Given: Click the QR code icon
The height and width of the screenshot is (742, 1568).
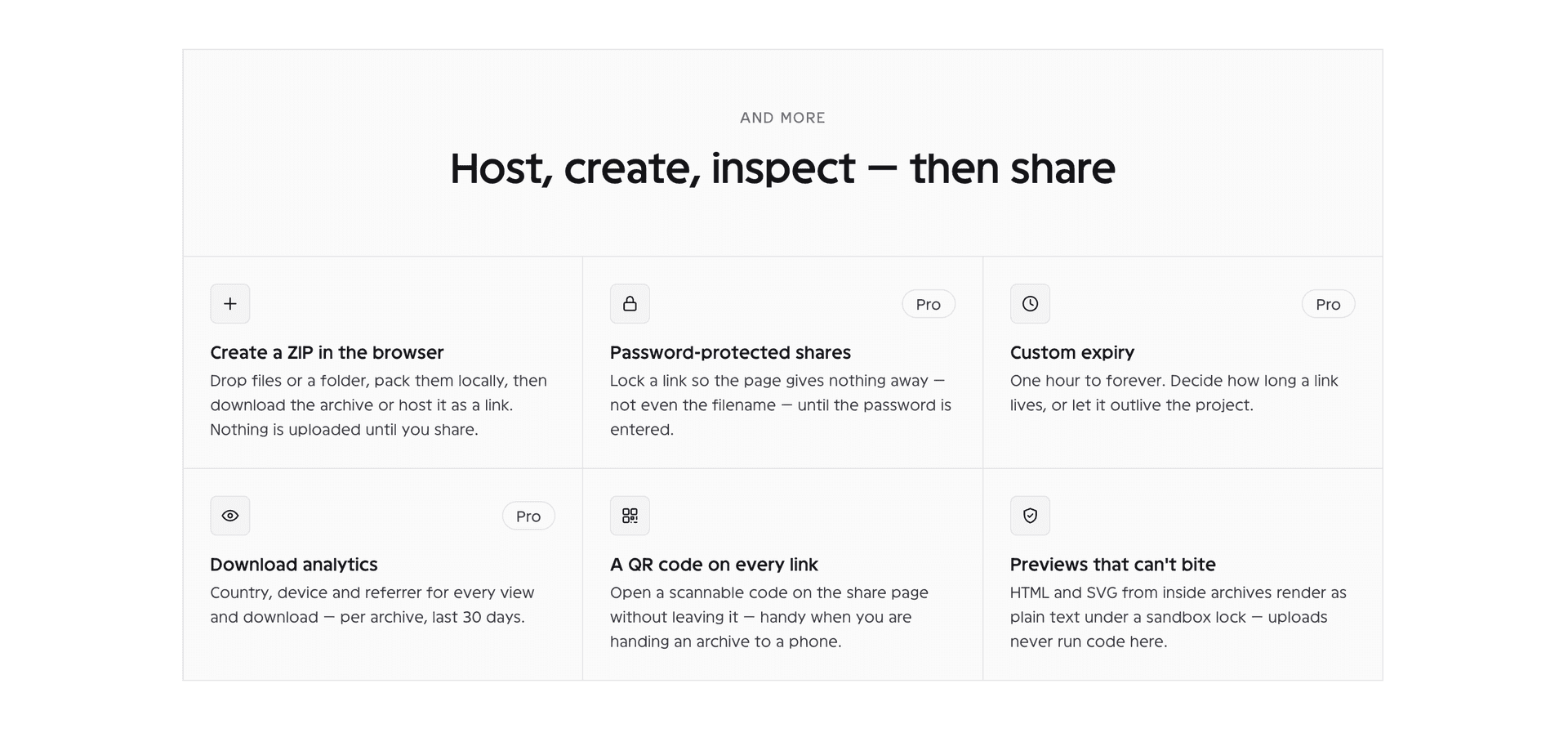Looking at the screenshot, I should [630, 516].
